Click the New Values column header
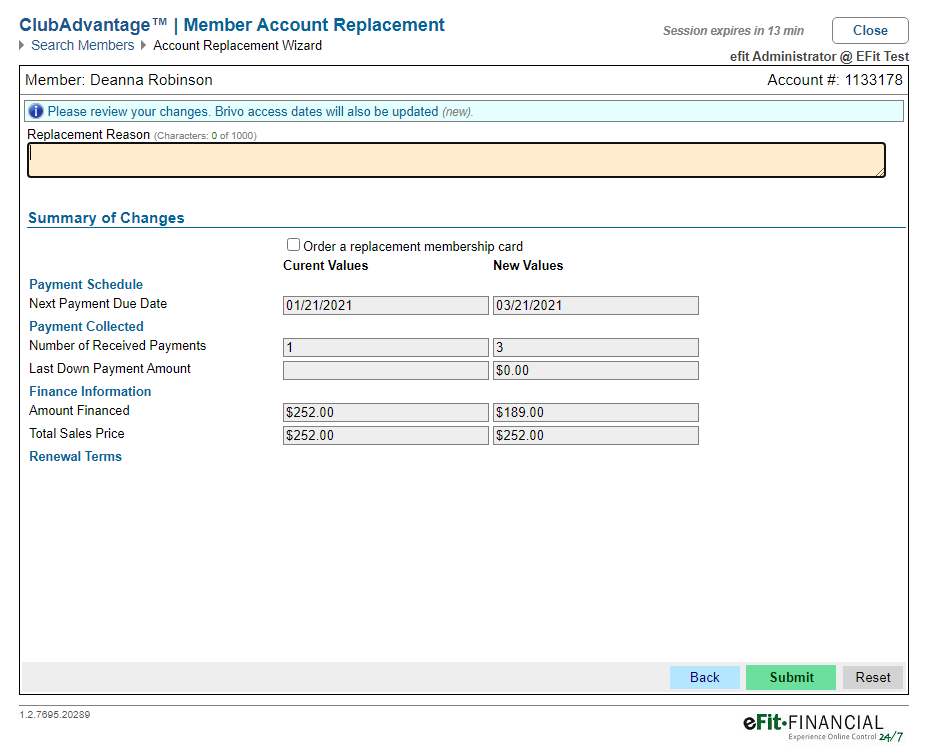This screenshot has height=755, width=936. point(528,266)
